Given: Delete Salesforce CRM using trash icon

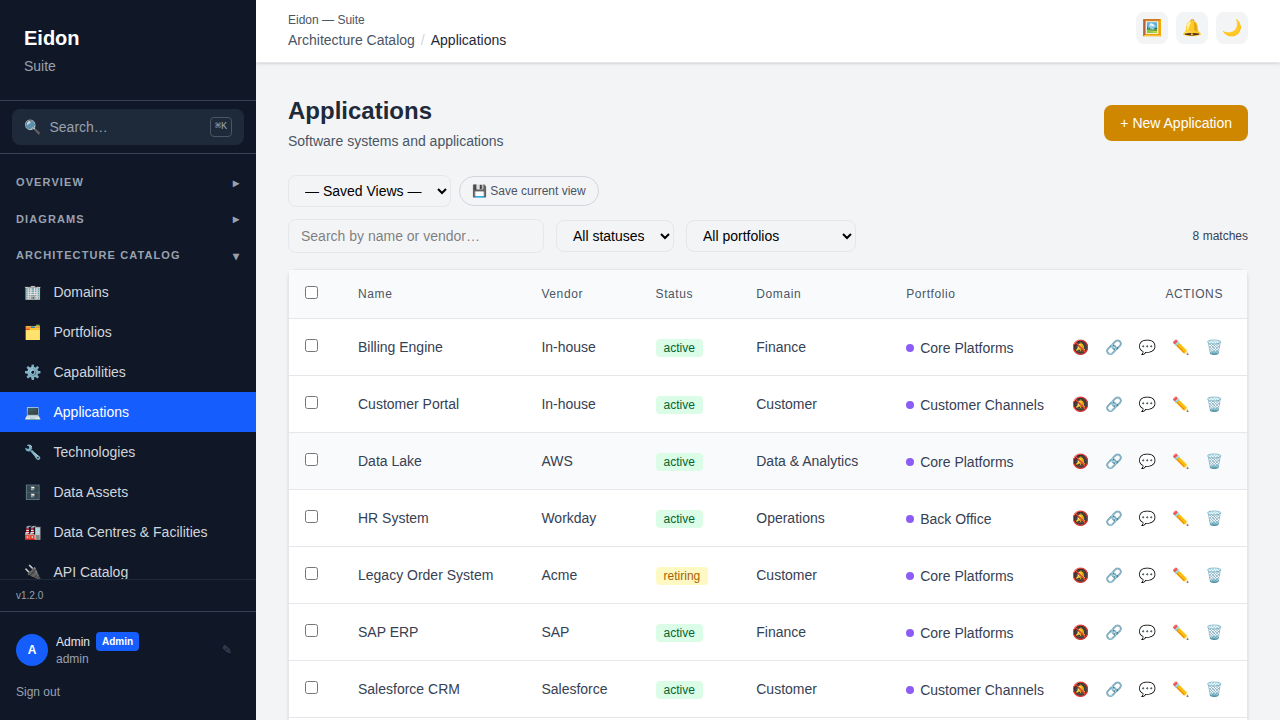Looking at the screenshot, I should point(1214,689).
